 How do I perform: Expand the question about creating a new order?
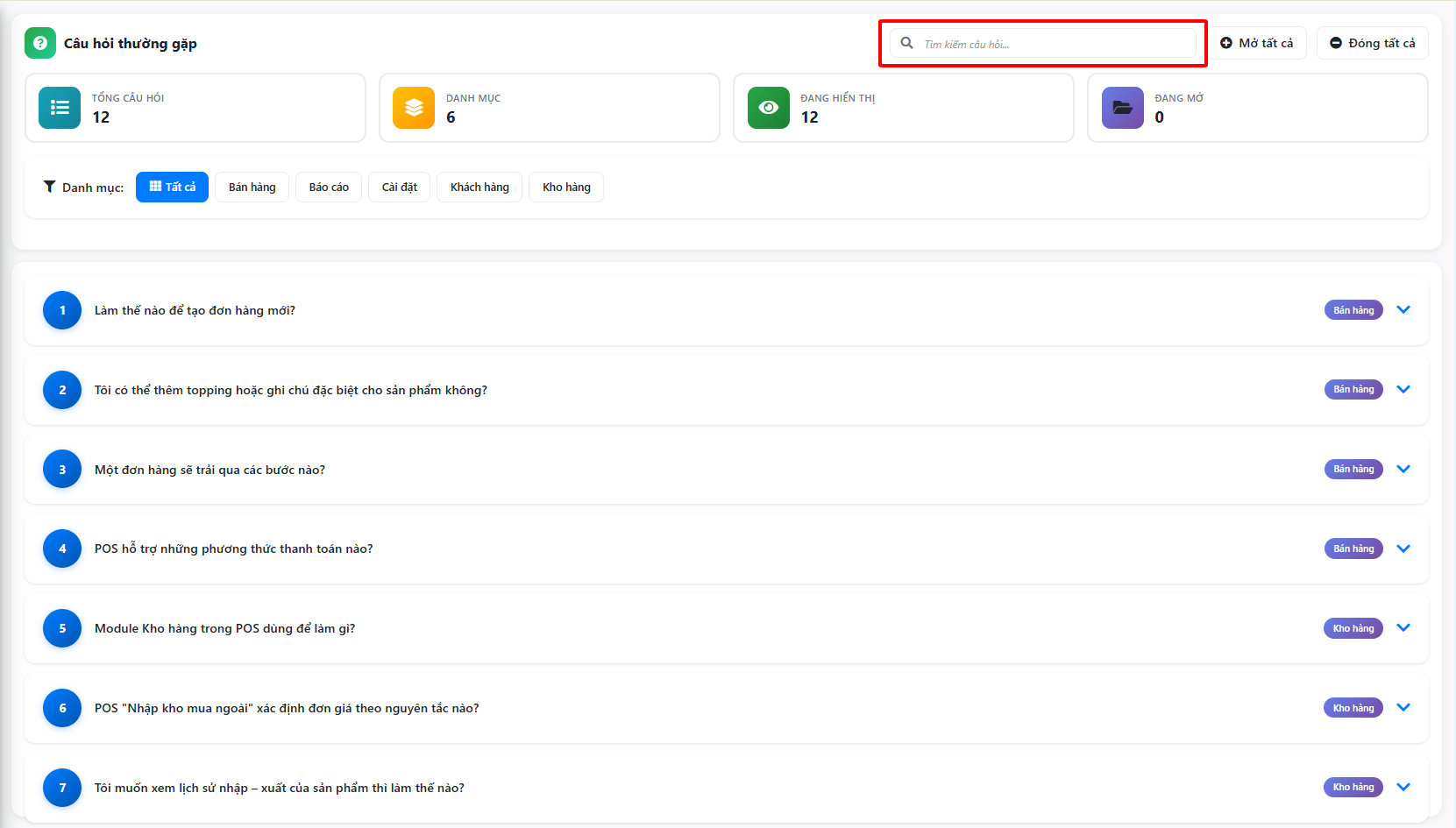(1403, 310)
